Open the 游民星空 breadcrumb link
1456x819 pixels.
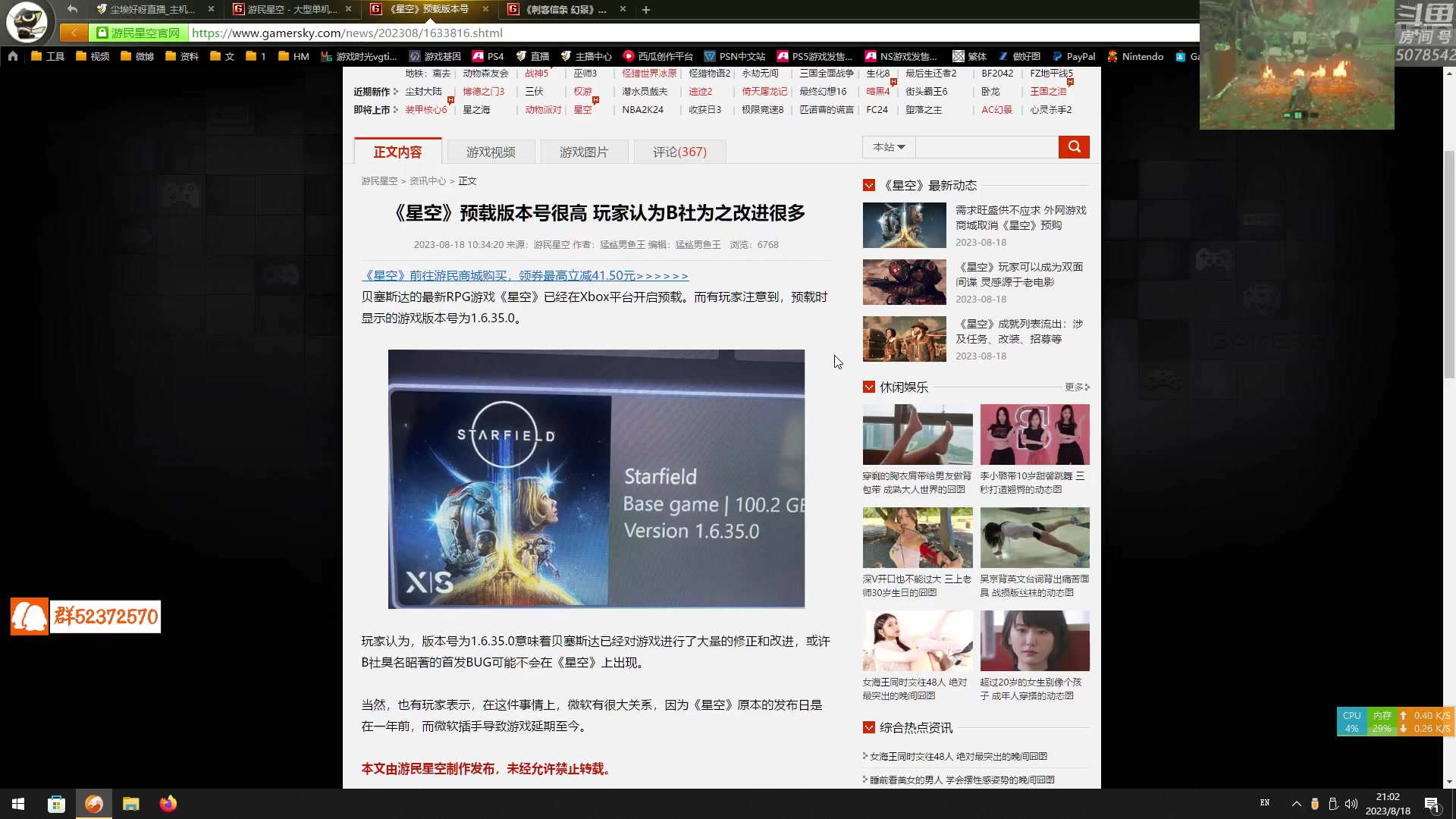coord(379,180)
